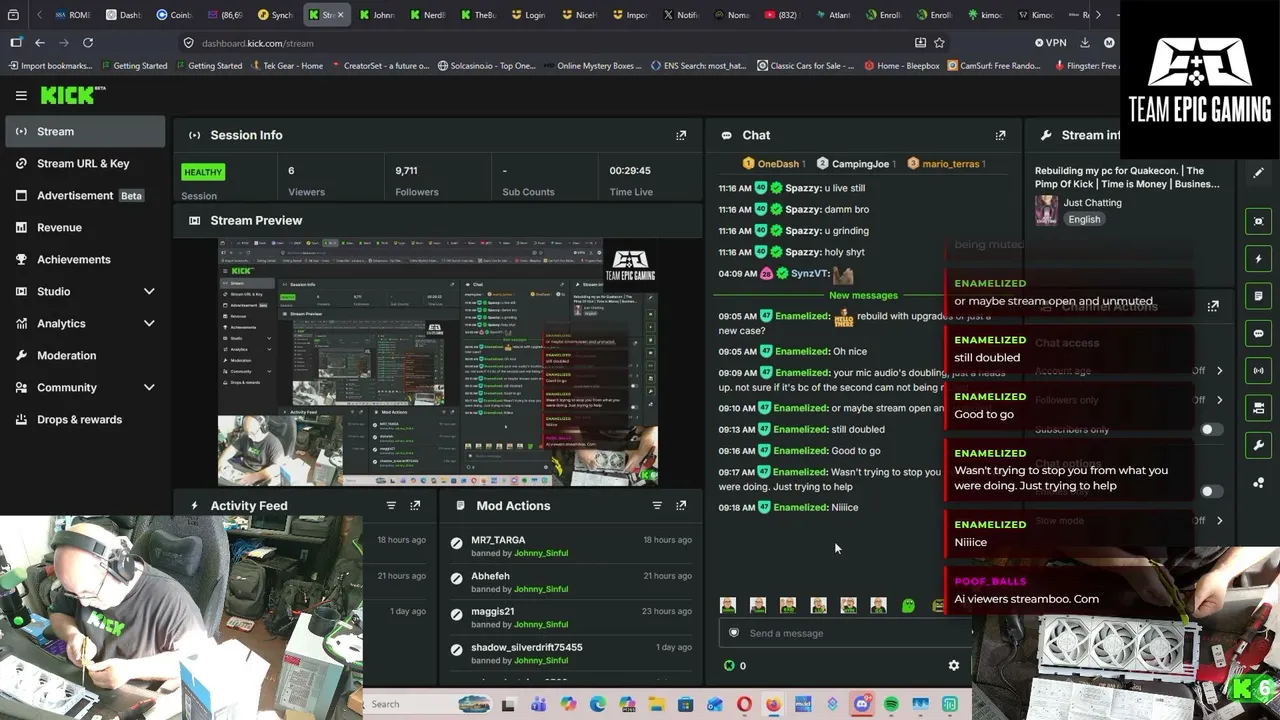Click the lightning bolt quick-actions icon in right rail
This screenshot has width=1280, height=720.
coord(1259,259)
